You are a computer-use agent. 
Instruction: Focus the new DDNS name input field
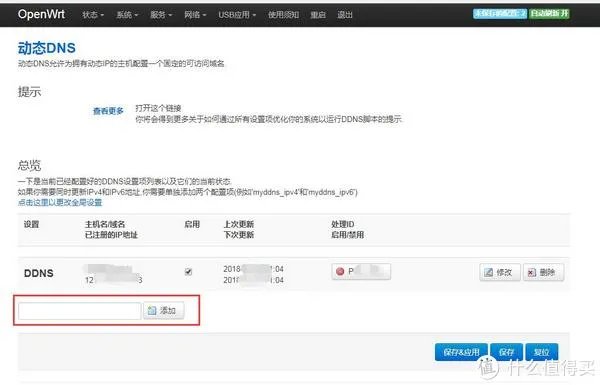(x=80, y=311)
